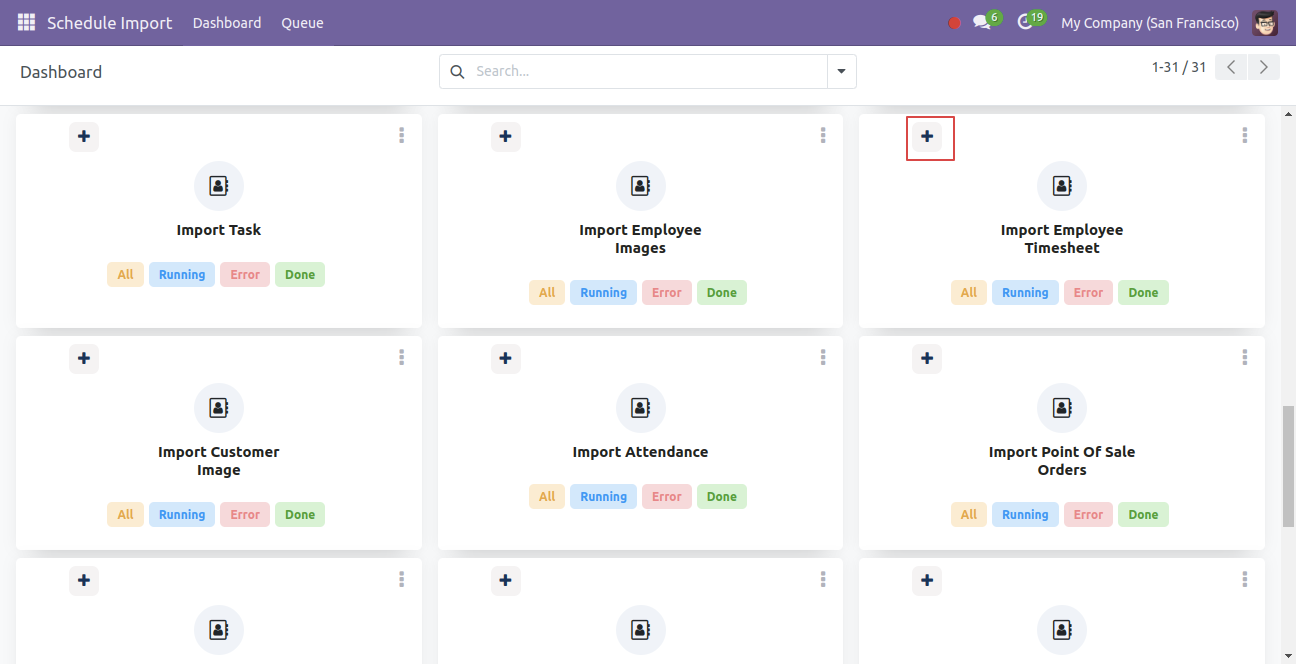Show Running records for Import Customer Image
Viewport: 1296px width, 664px height.
click(x=182, y=515)
